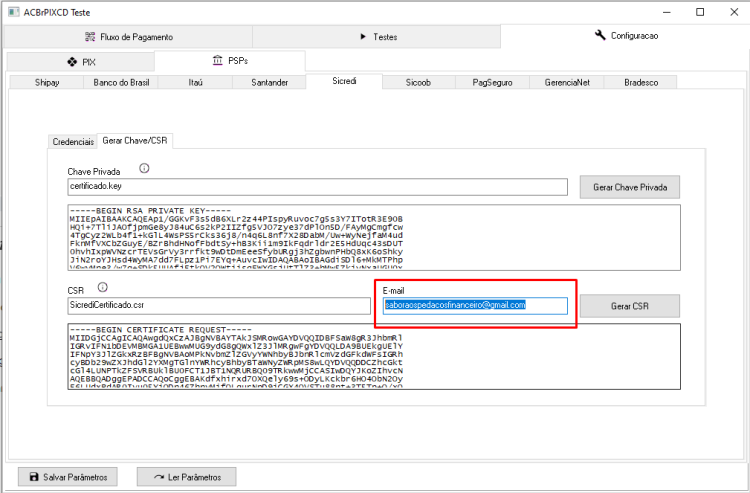Image resolution: width=750 pixels, height=493 pixels.
Task: Open the PIX settings tab
Action: click(81, 62)
